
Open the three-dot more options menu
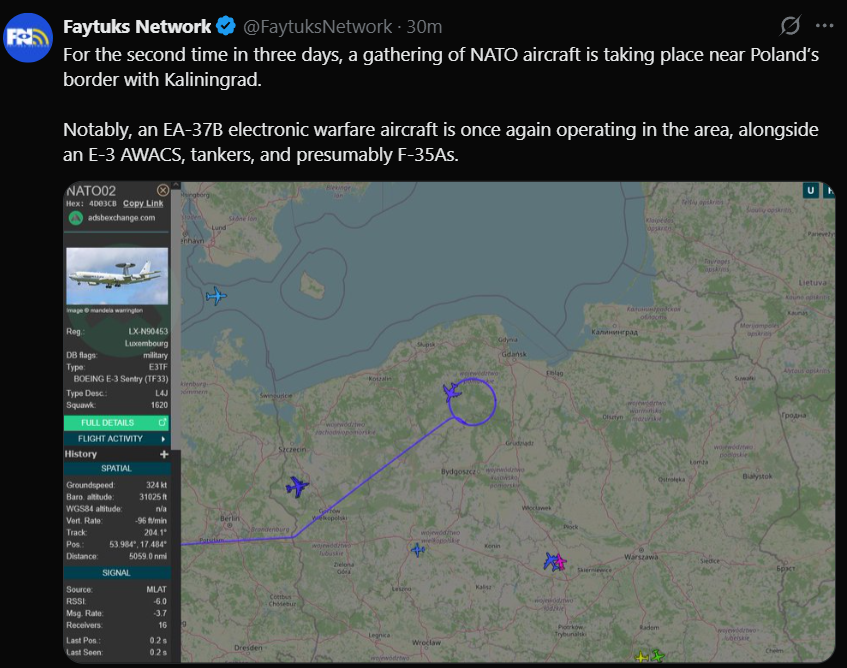click(824, 25)
